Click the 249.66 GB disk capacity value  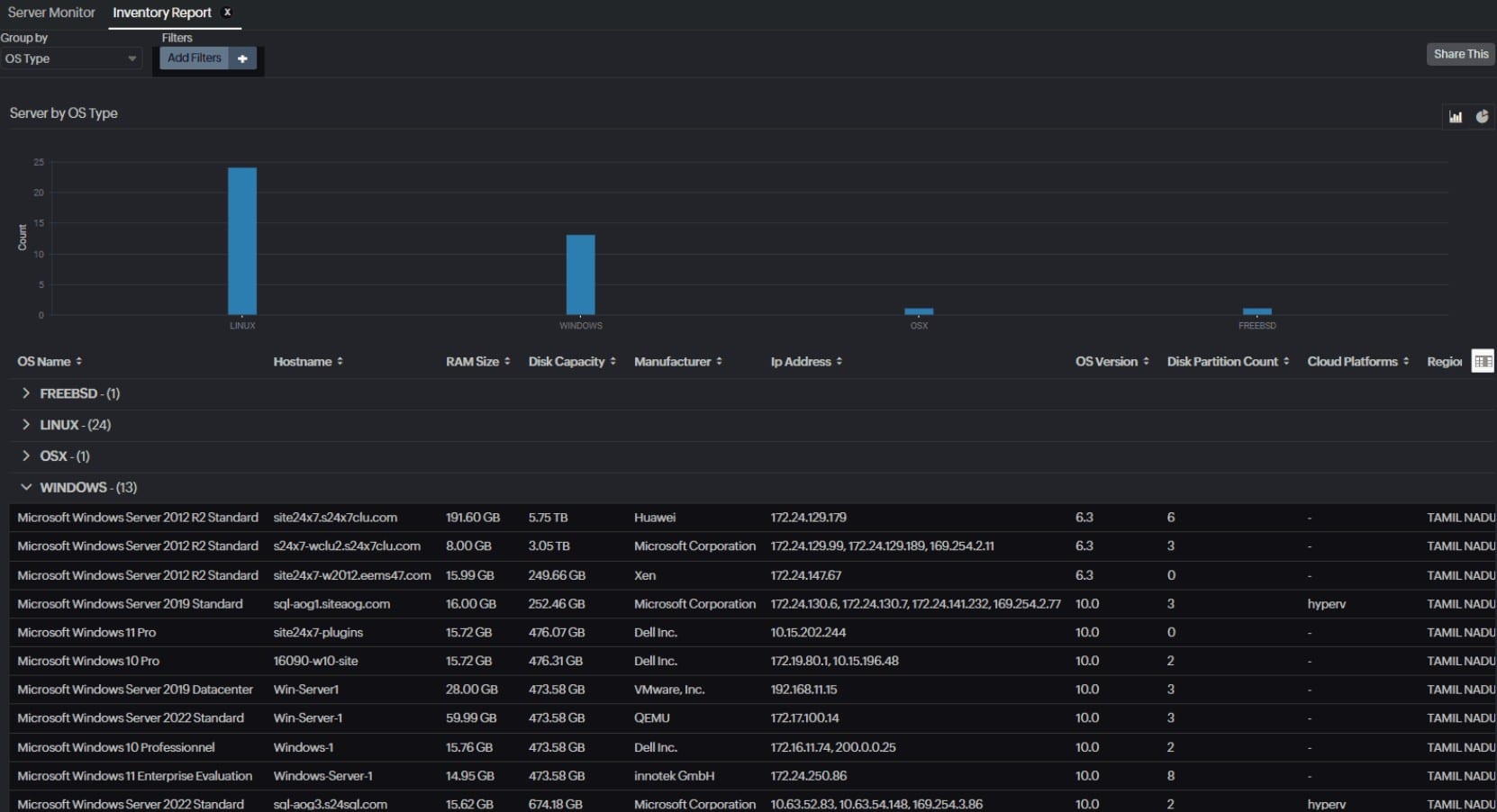point(557,575)
